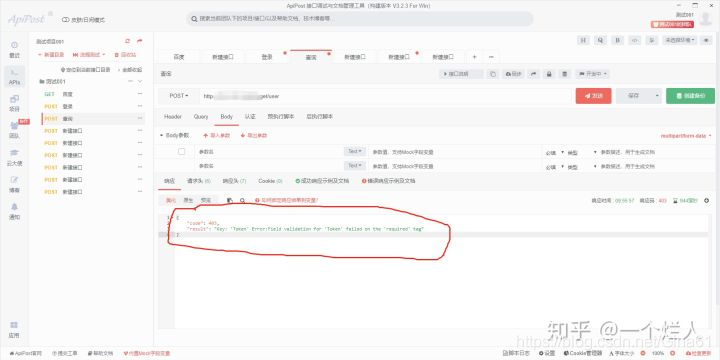Click the red Send button
This screenshot has width=720, height=360.
coord(594,96)
